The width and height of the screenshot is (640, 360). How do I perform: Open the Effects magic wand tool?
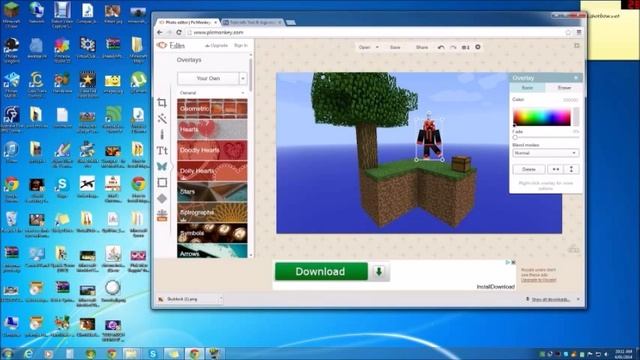tap(162, 119)
